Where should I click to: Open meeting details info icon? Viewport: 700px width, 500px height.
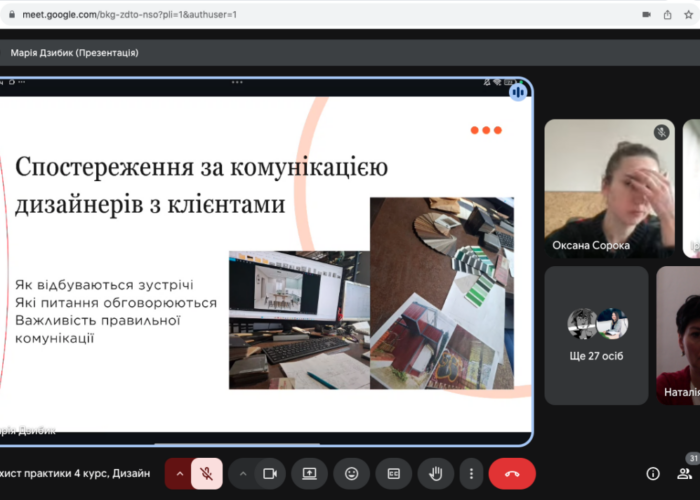coord(653,473)
